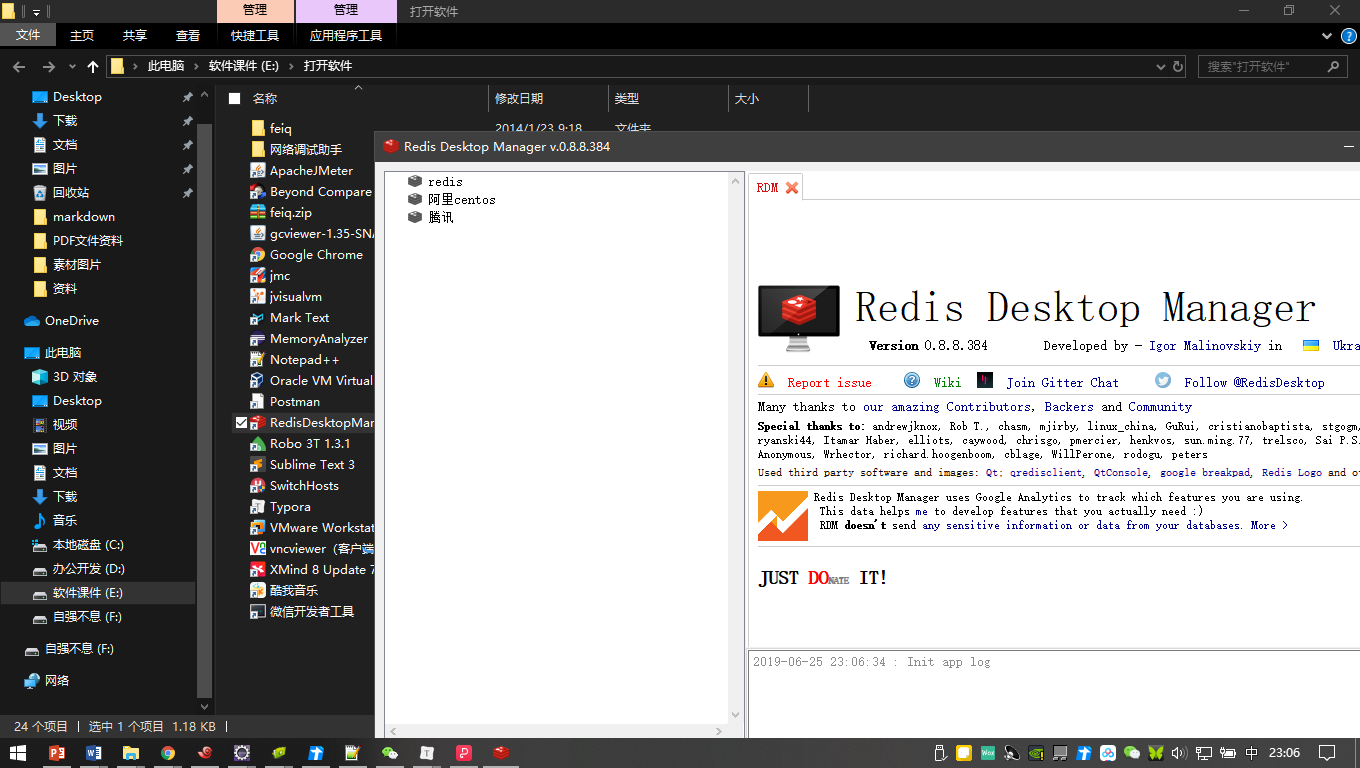This screenshot has width=1360, height=768.
Task: Open the Join Gitter Chat link
Action: [1062, 383]
